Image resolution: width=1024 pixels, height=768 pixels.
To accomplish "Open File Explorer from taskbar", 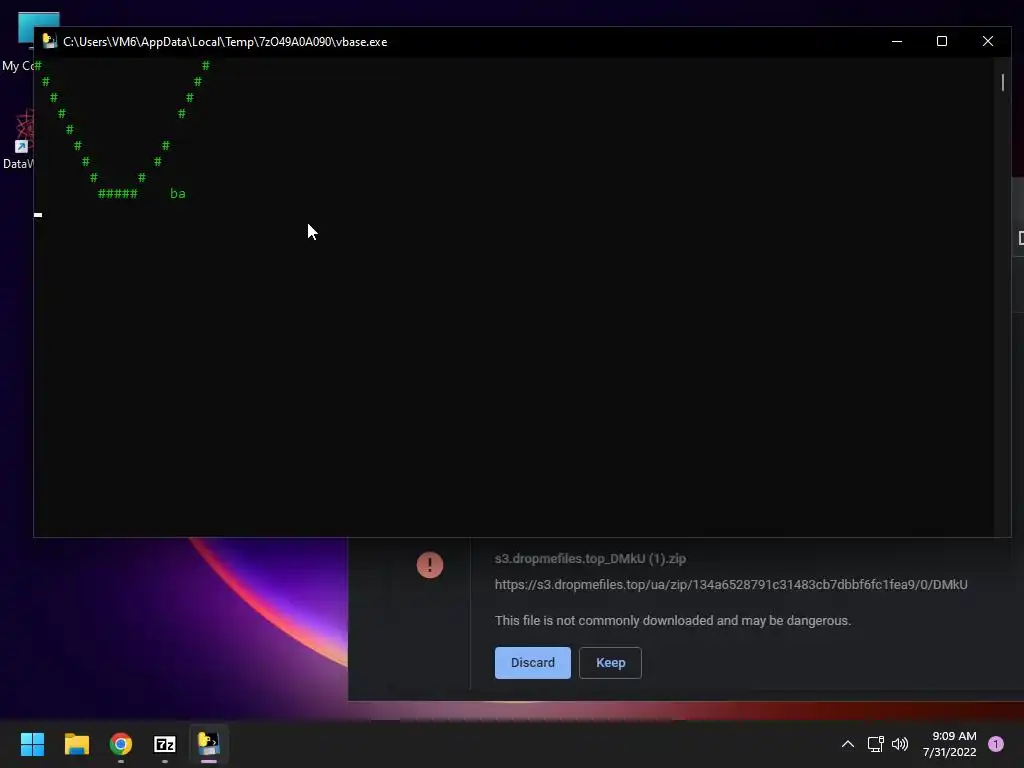I will click(76, 744).
